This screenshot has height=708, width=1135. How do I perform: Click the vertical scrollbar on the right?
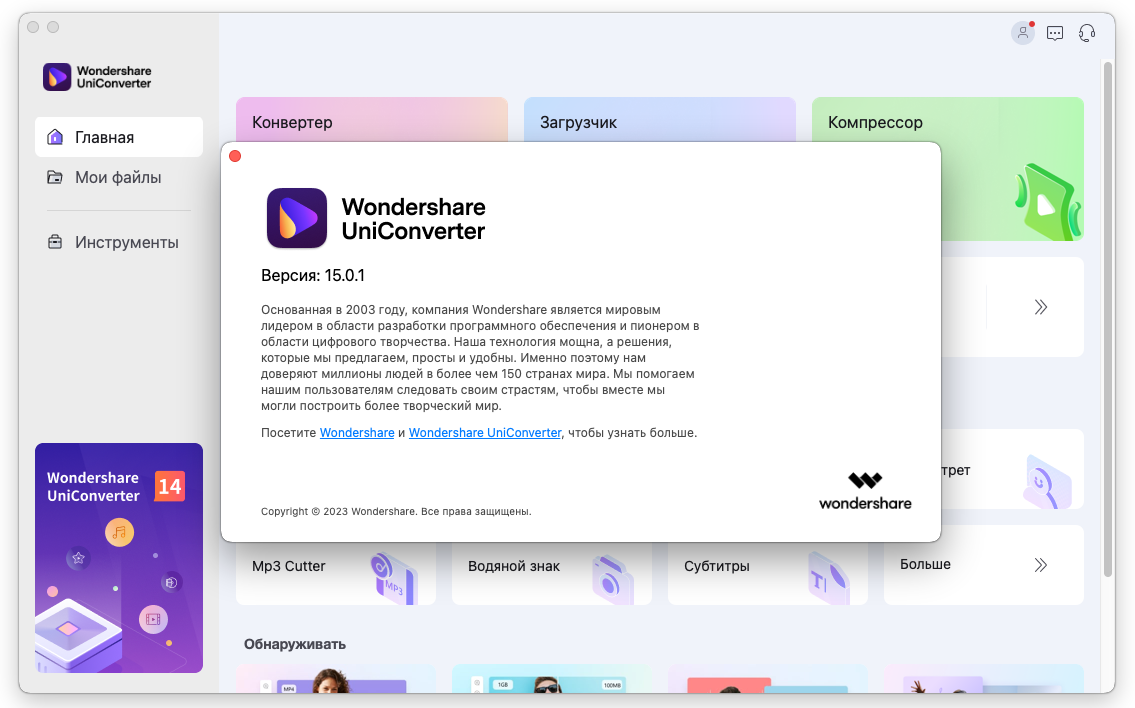[x=1107, y=319]
